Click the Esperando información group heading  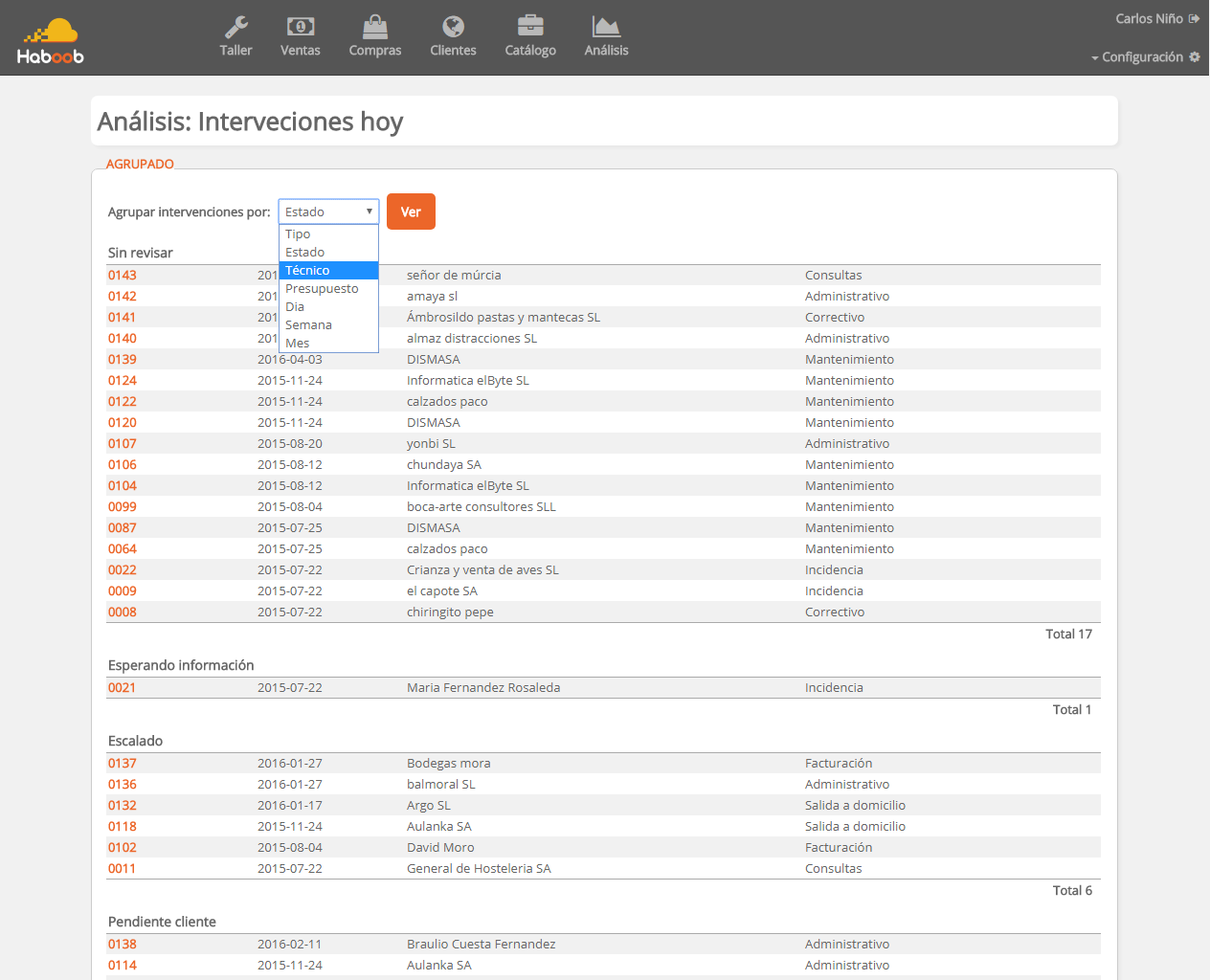(181, 666)
